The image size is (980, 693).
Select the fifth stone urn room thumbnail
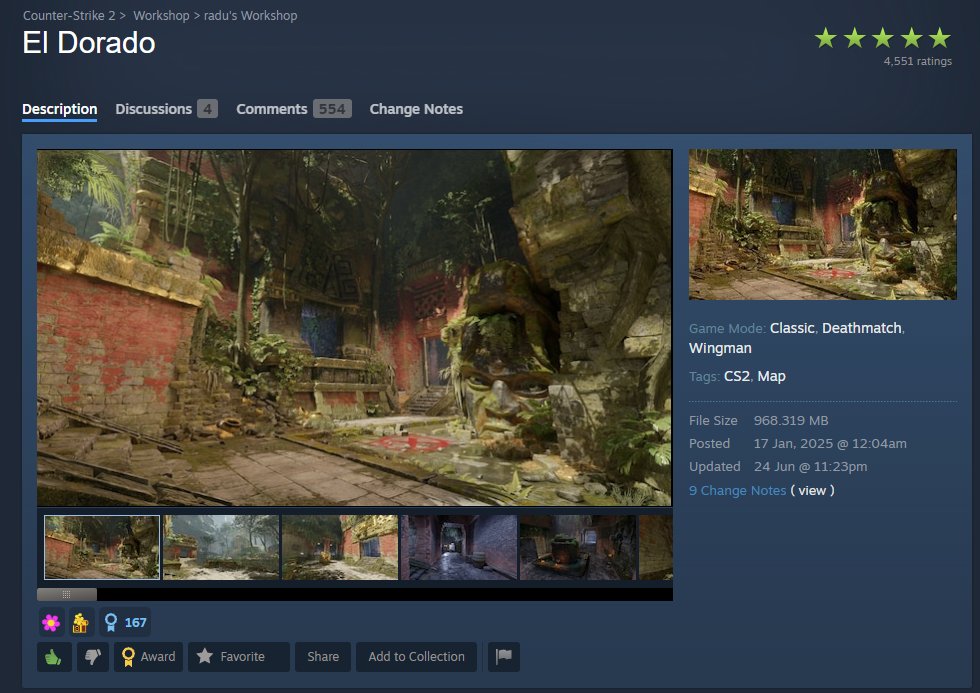(578, 547)
